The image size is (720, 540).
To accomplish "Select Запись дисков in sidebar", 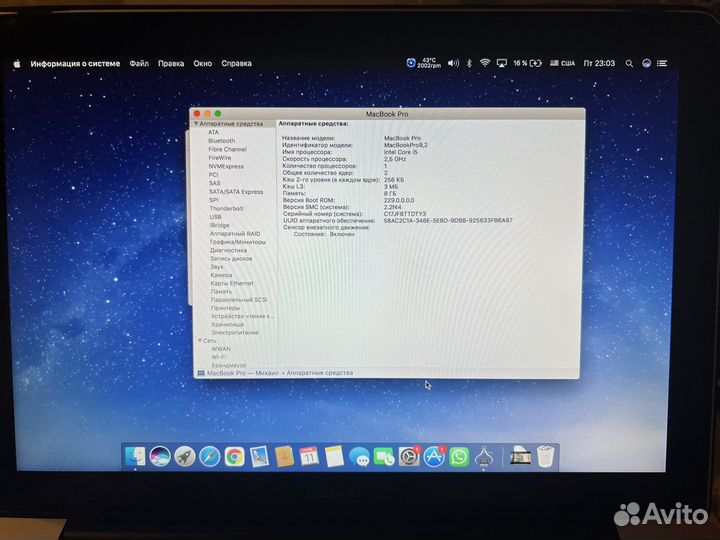I will click(x=231, y=259).
